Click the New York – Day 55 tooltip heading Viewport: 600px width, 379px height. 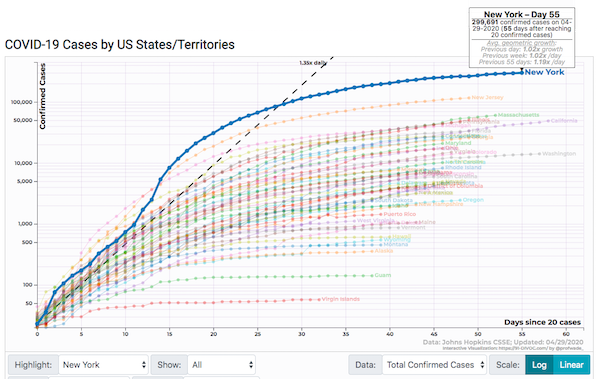[x=522, y=14]
